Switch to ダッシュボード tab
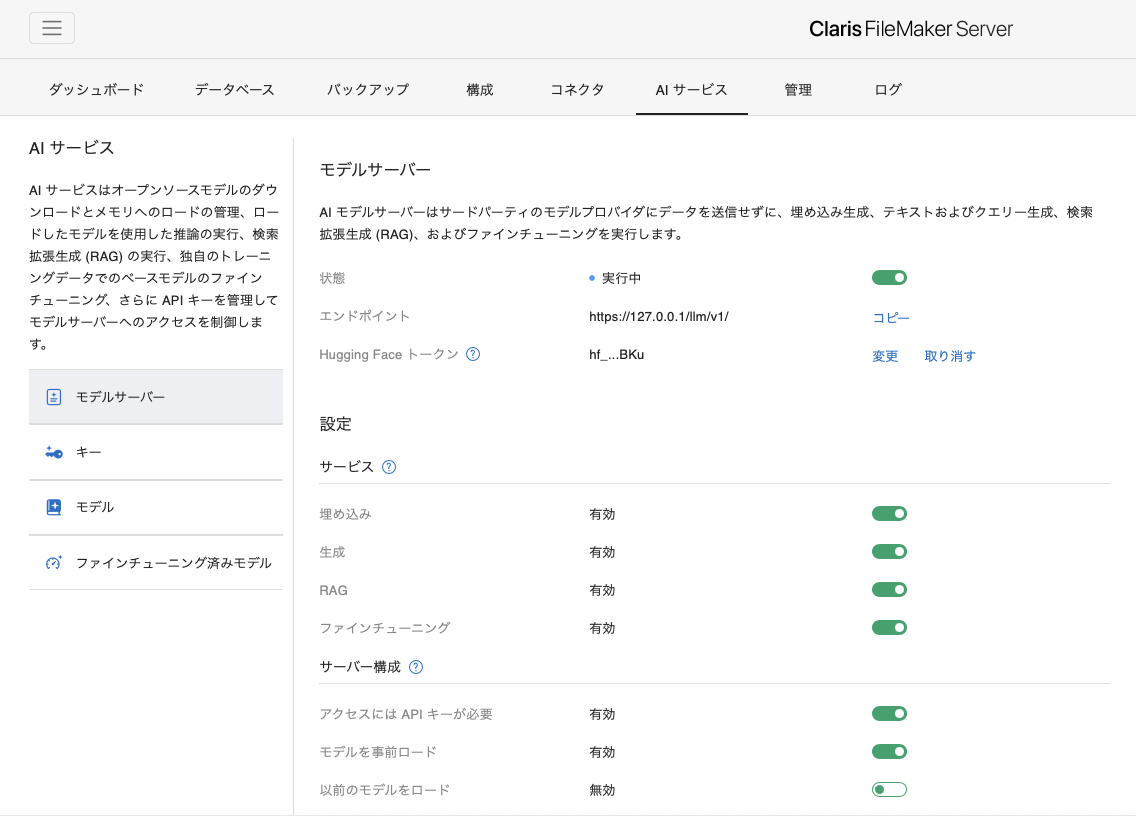This screenshot has width=1136, height=816. [96, 90]
